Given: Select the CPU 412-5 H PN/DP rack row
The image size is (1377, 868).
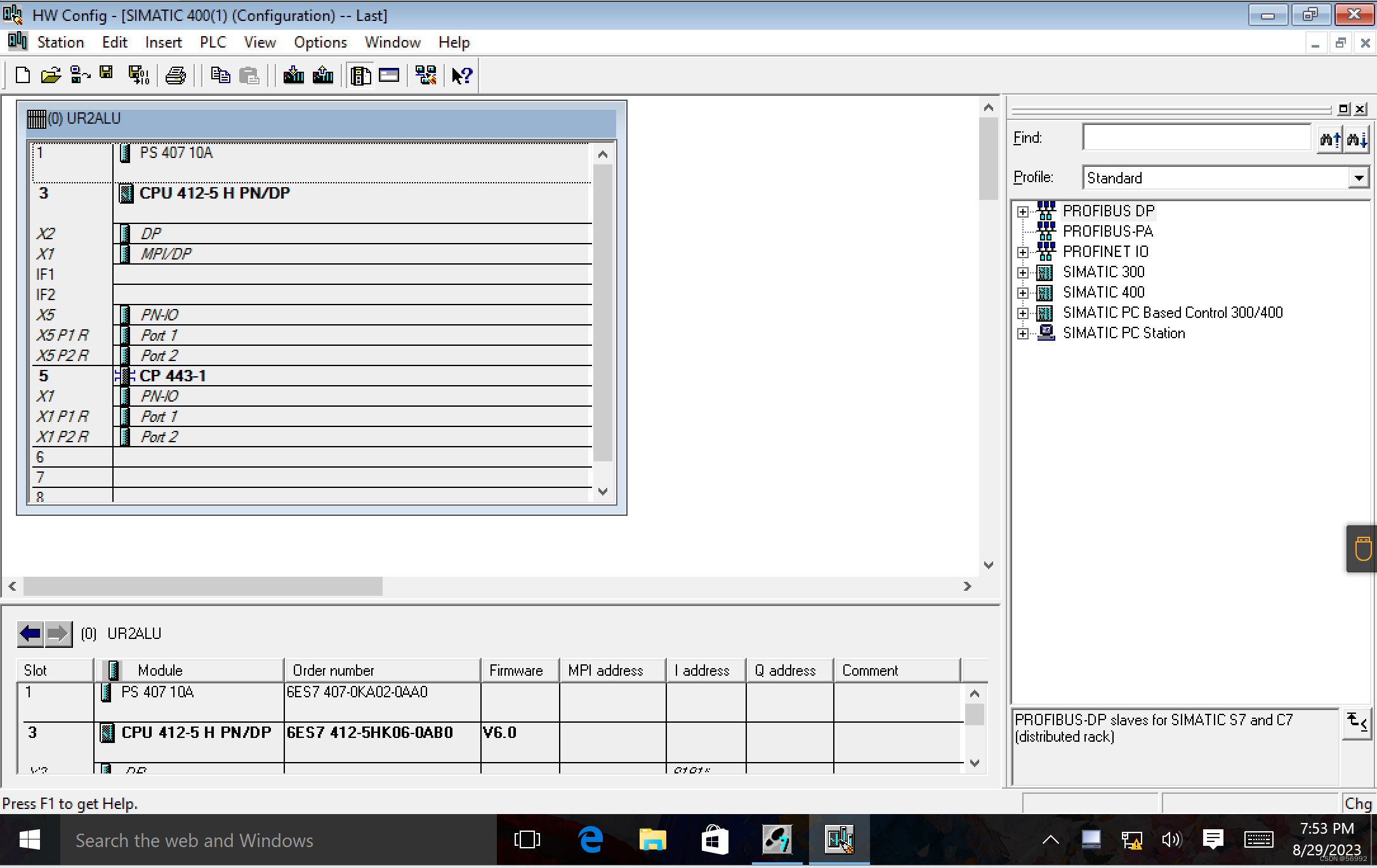Looking at the screenshot, I should 214,194.
